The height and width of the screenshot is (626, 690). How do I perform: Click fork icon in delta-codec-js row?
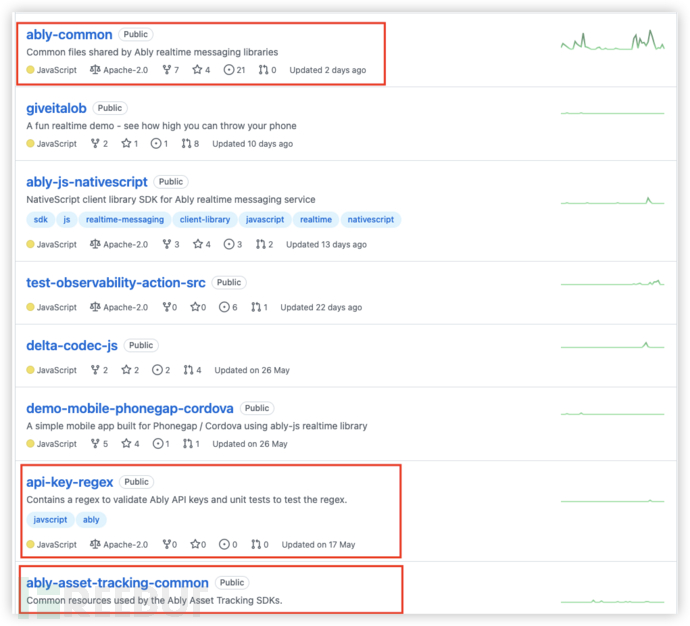pos(95,370)
